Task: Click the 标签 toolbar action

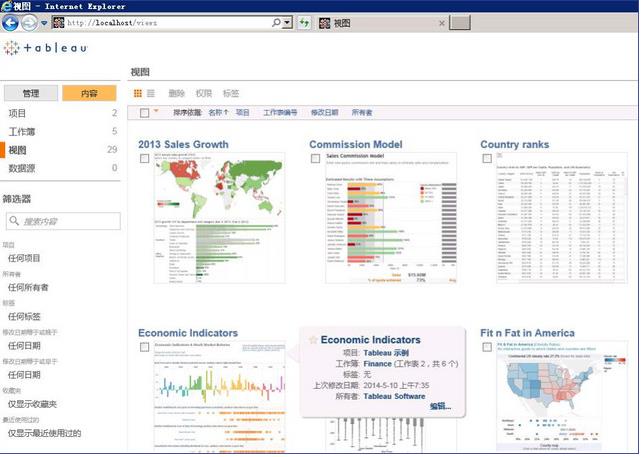Action: (x=231, y=93)
